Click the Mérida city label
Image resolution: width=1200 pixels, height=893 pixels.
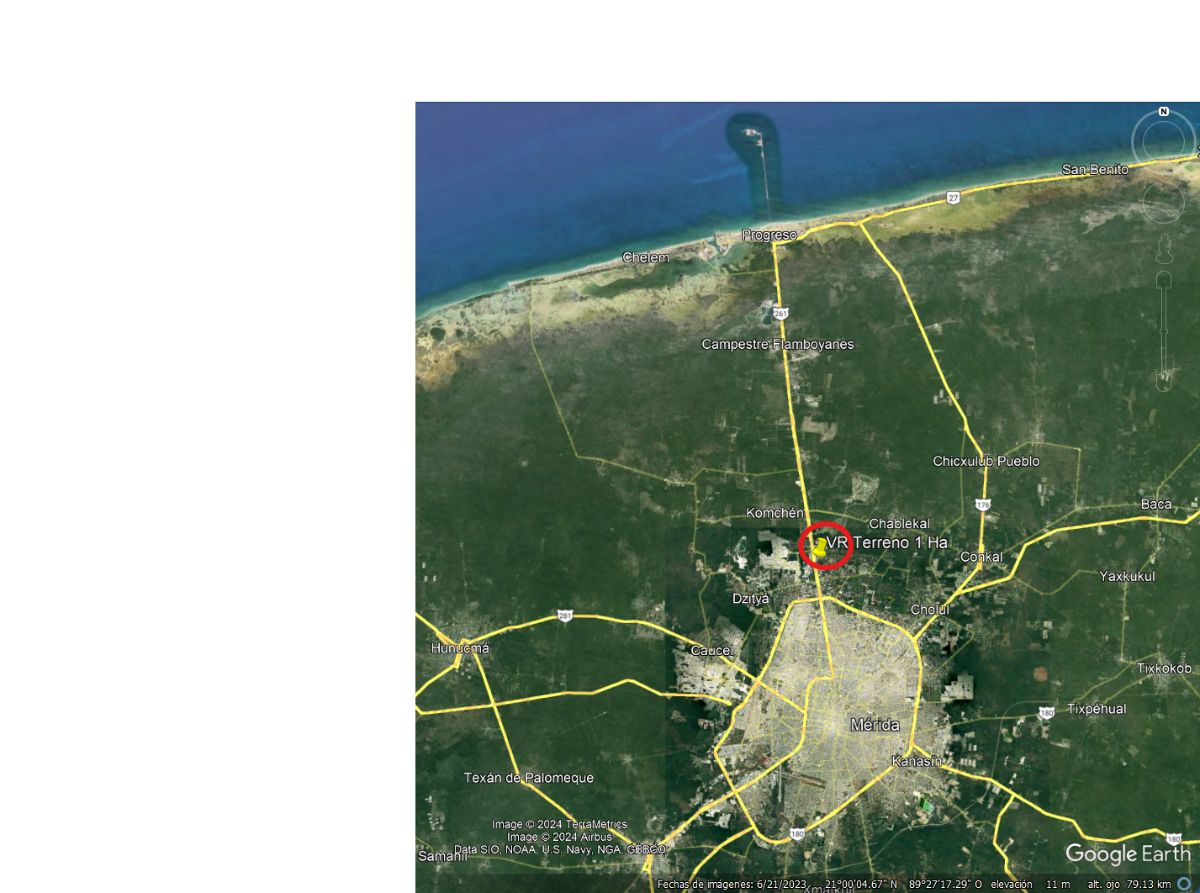(x=875, y=724)
